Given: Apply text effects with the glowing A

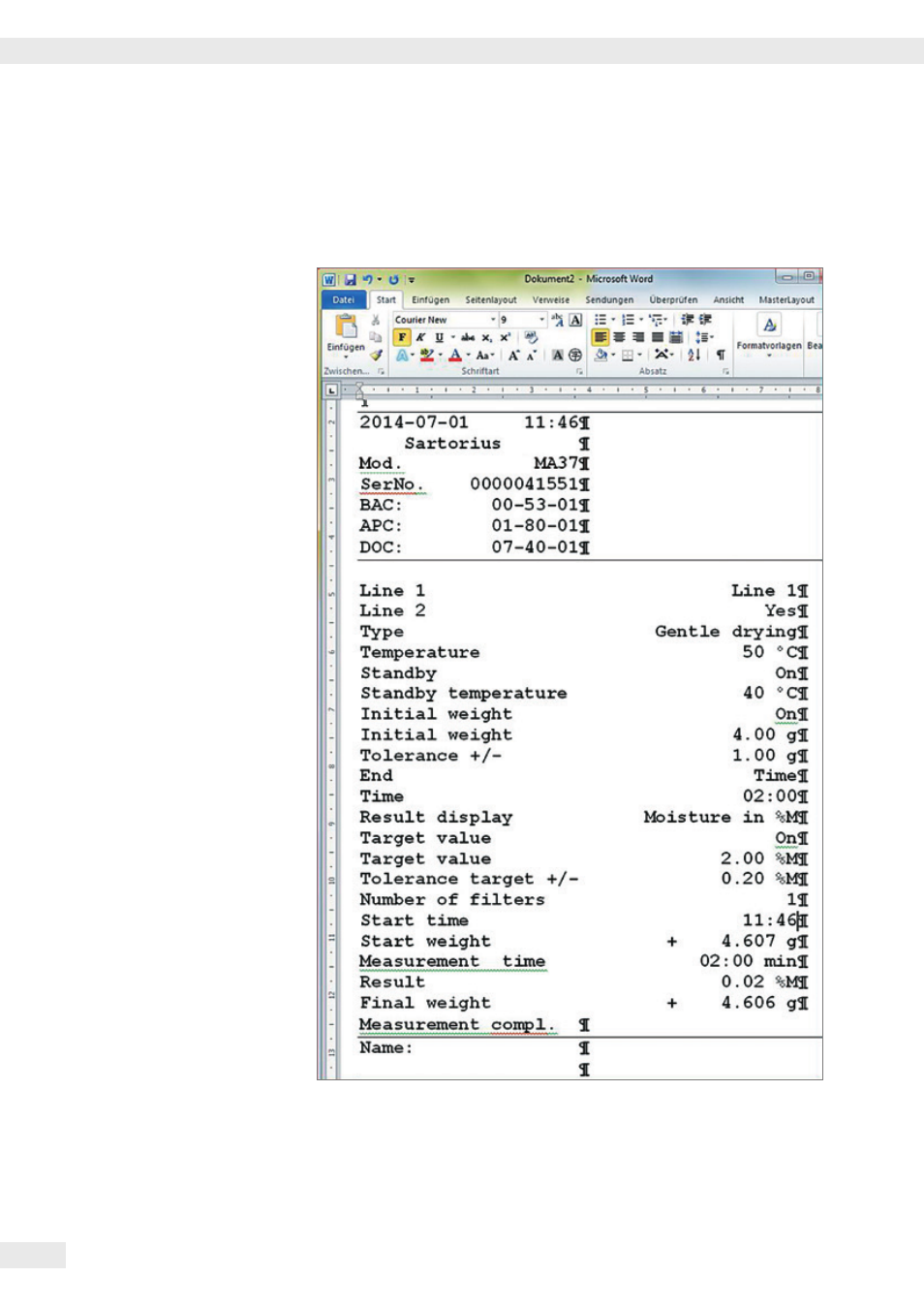Looking at the screenshot, I should tap(401, 356).
